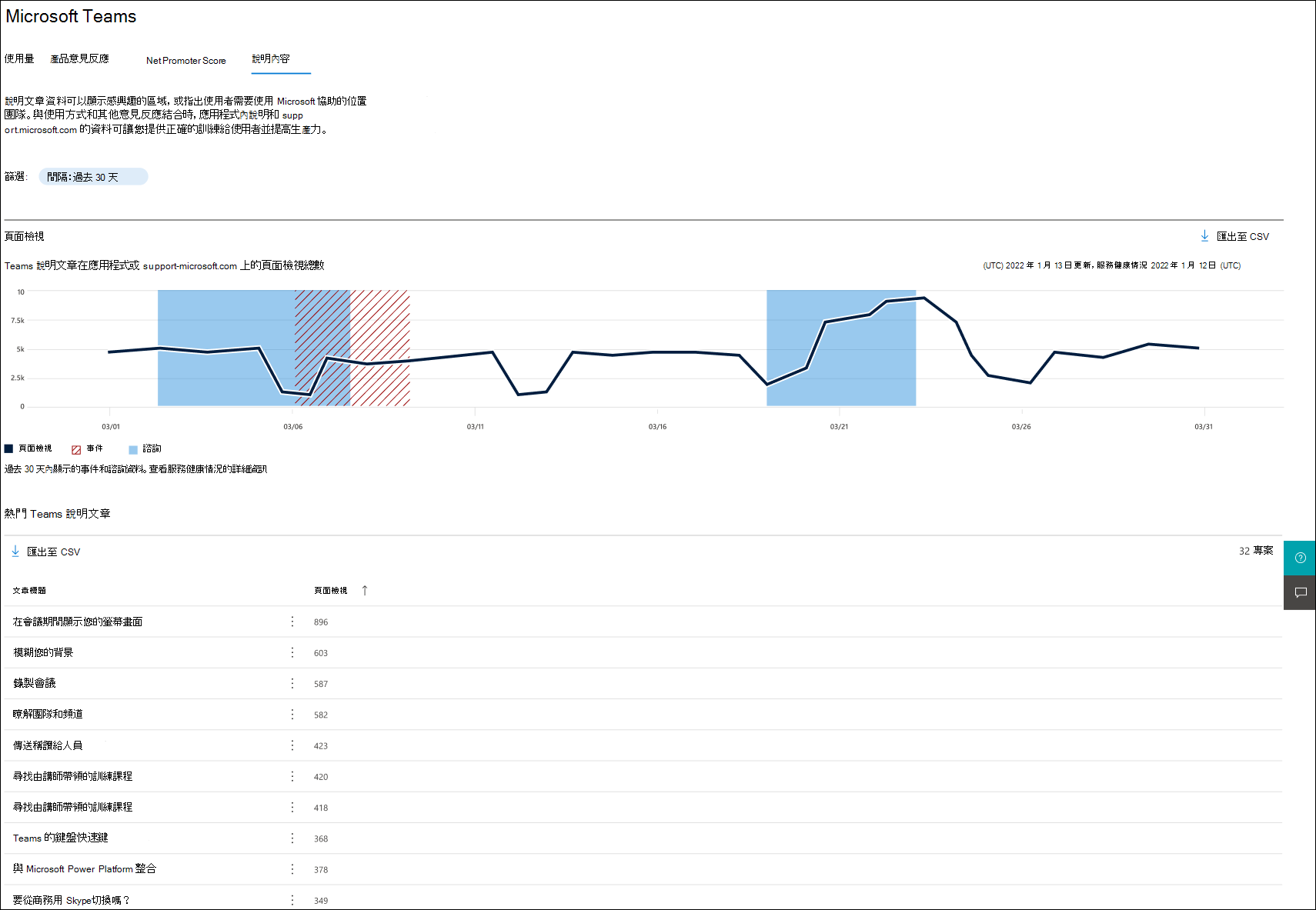Open more options for 傳送稱讚給人員
The width and height of the screenshot is (1316, 910).
coord(292,745)
